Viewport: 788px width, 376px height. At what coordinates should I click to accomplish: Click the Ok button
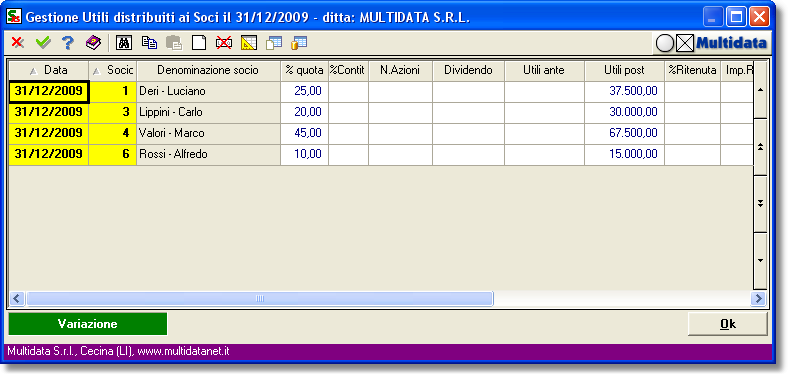tap(727, 324)
